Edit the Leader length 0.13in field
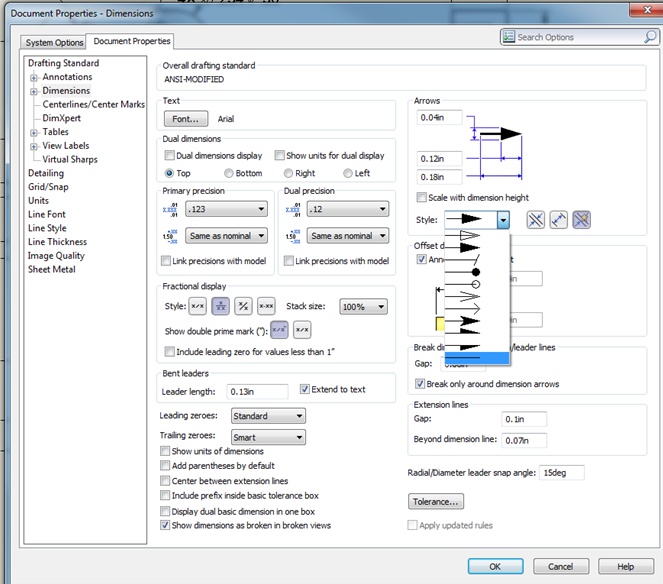 pyautogui.click(x=257, y=392)
